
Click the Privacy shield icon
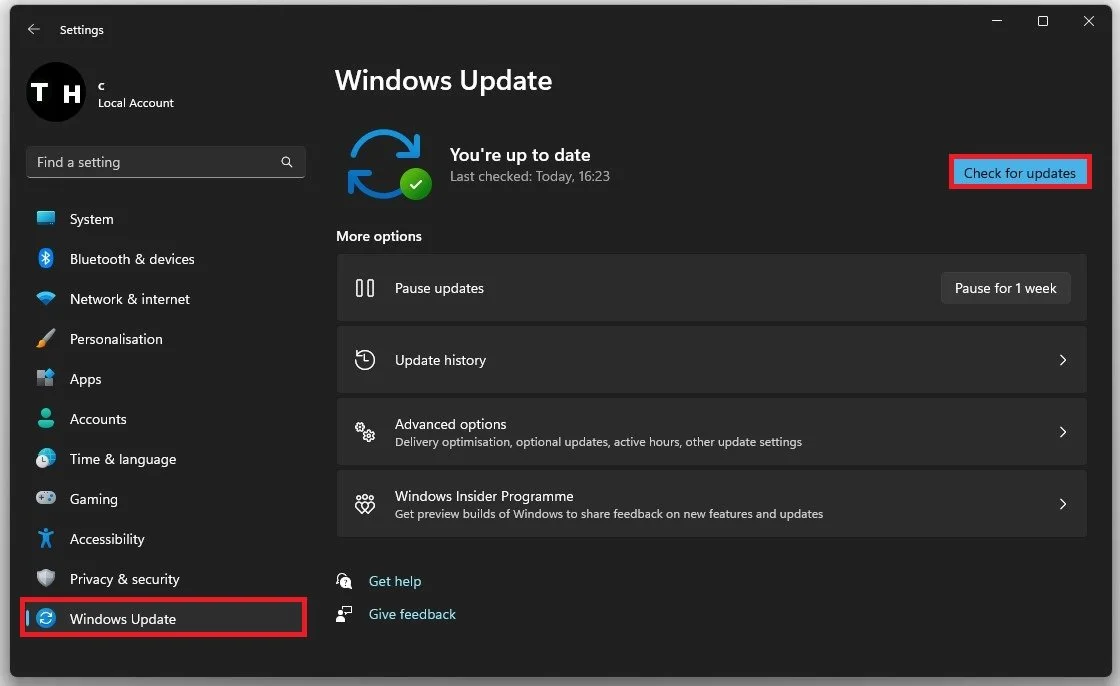click(x=46, y=578)
